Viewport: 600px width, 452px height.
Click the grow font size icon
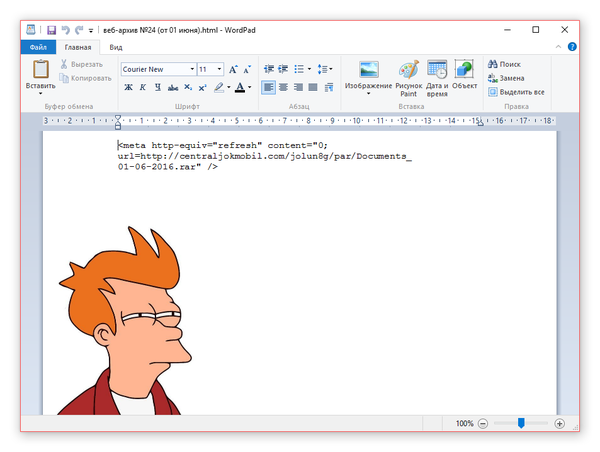tap(233, 70)
